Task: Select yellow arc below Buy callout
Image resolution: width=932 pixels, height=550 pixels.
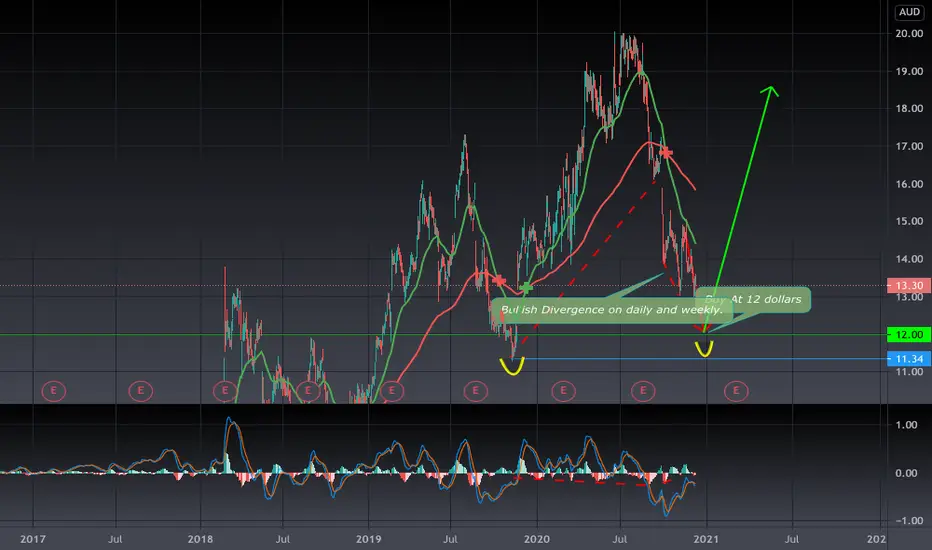Action: 704,348
